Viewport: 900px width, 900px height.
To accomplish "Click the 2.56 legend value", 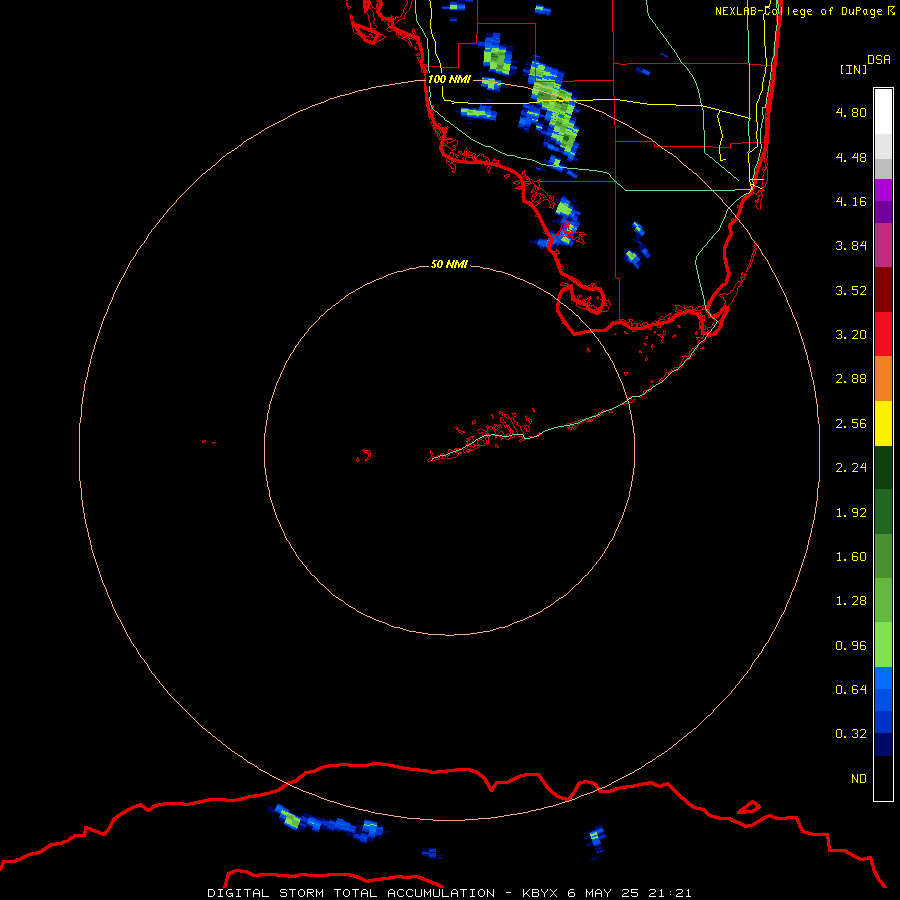I will tap(851, 423).
